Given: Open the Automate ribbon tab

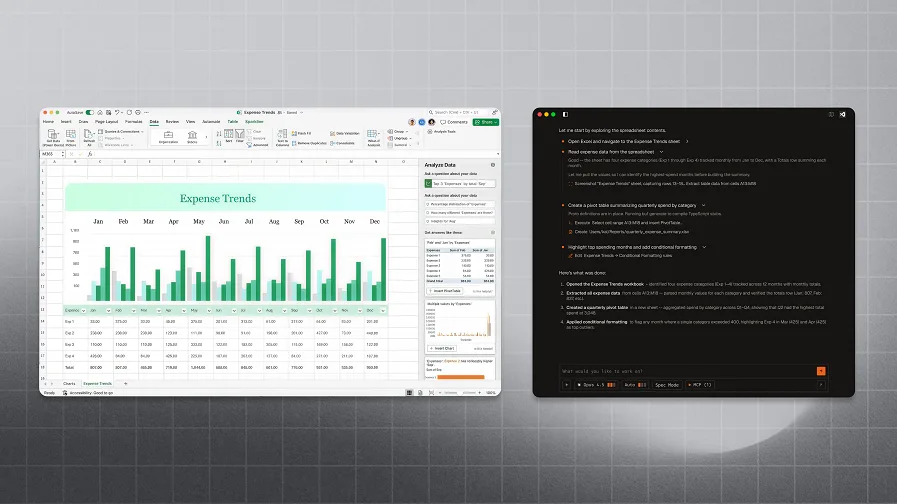Looking at the screenshot, I should click(x=211, y=122).
